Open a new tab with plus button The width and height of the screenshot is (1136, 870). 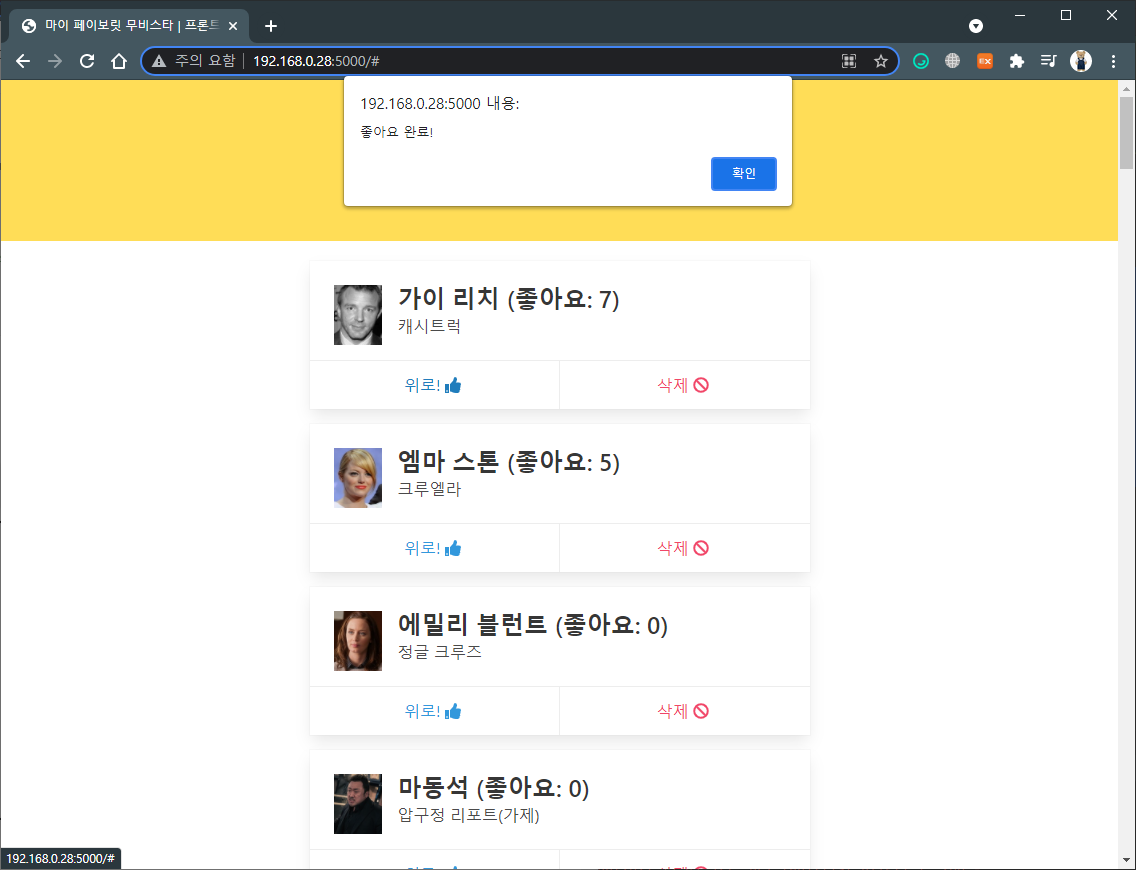[x=271, y=26]
